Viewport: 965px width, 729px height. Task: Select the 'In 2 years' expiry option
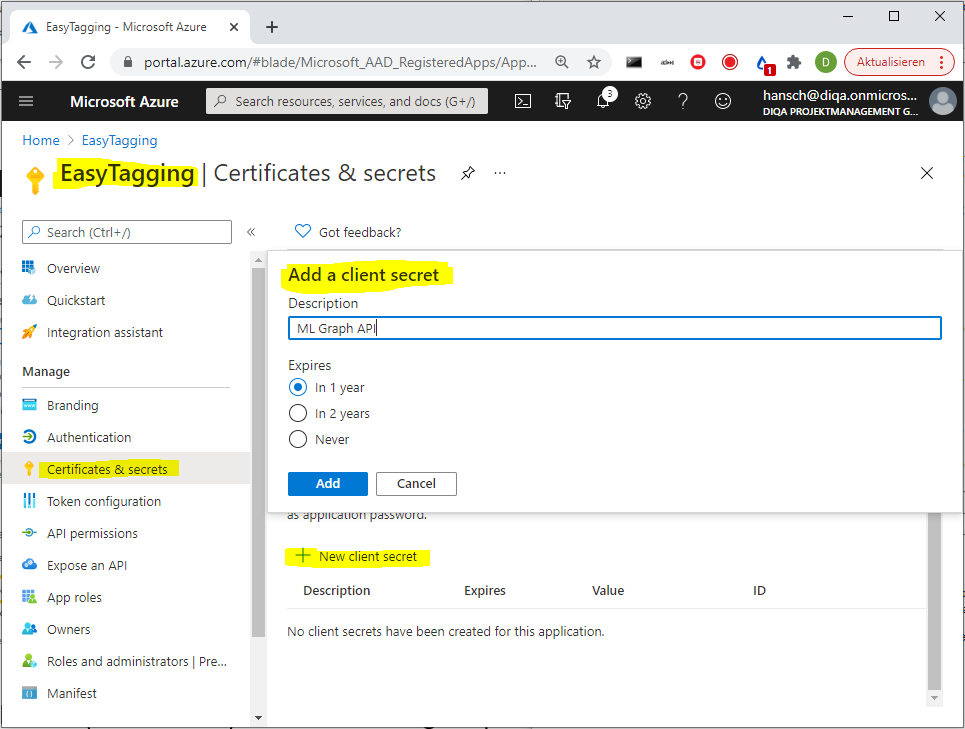point(298,413)
